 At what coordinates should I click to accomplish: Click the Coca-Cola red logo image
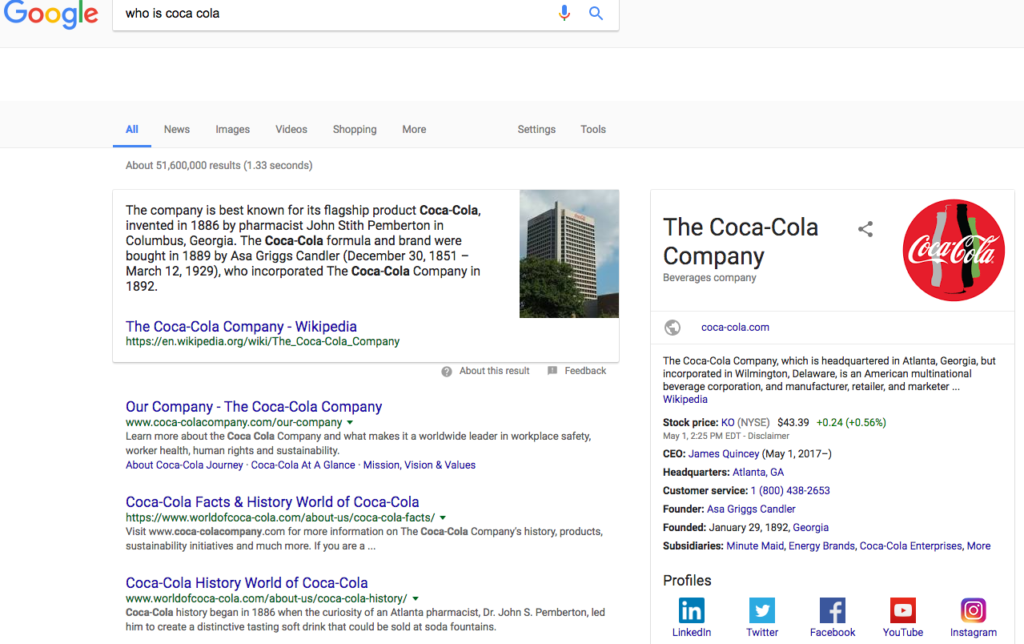click(953, 250)
